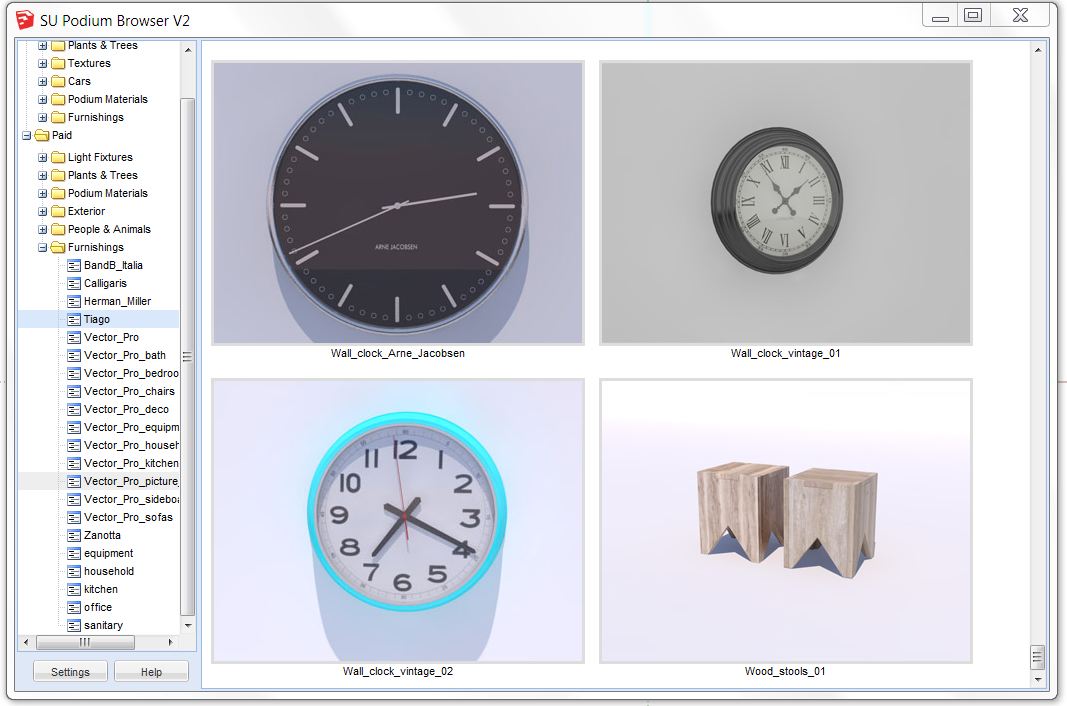Click the Textures folder icon
Screen dimensions: 1067x706
pos(58,63)
